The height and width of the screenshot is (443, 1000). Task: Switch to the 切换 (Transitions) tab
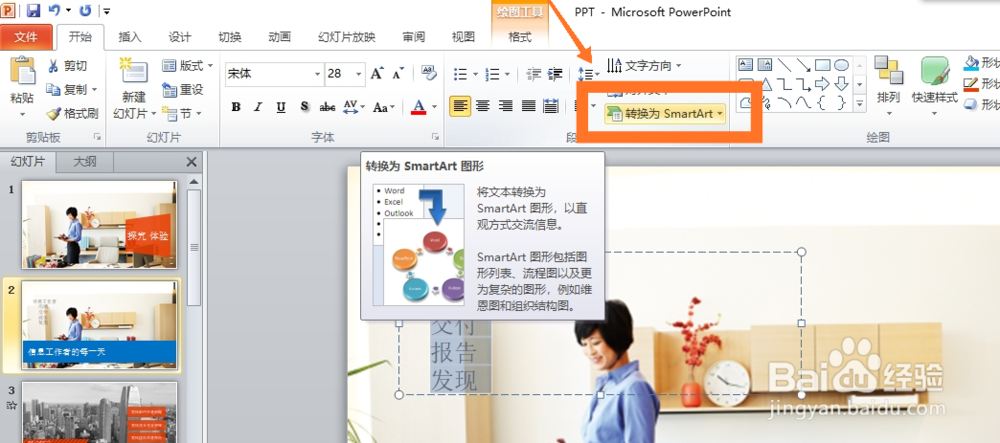(230, 37)
